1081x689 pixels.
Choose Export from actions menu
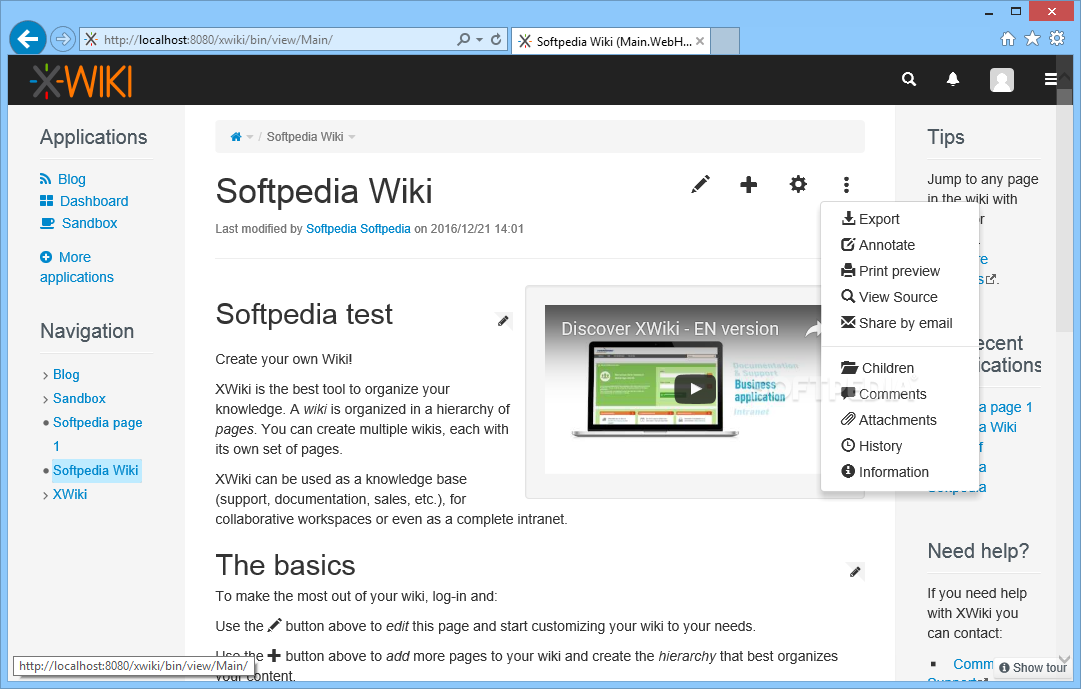coord(870,219)
